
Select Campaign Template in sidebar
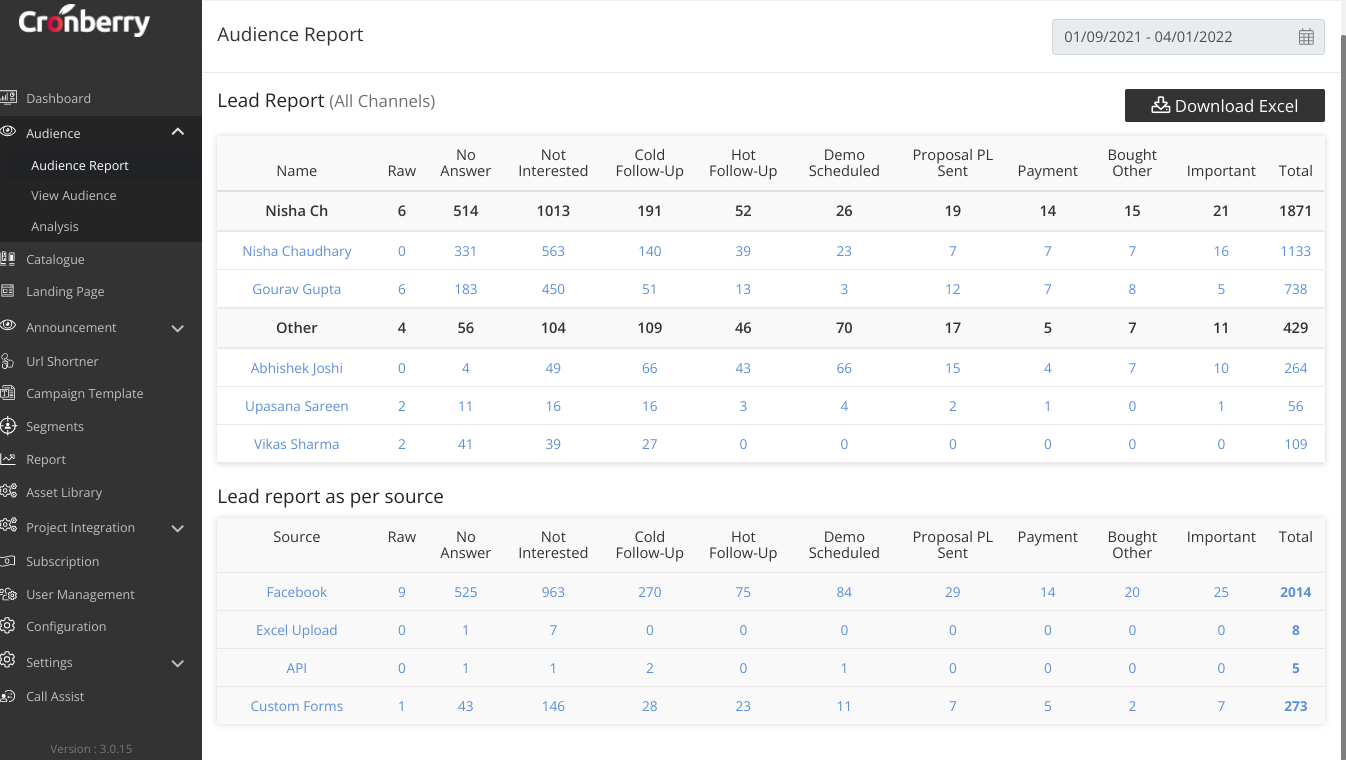[85, 393]
